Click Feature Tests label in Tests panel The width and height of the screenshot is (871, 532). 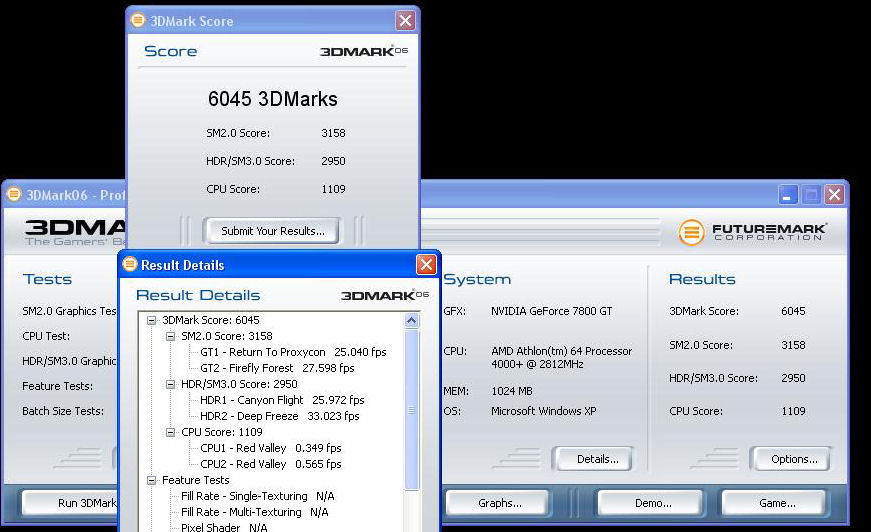click(57, 387)
